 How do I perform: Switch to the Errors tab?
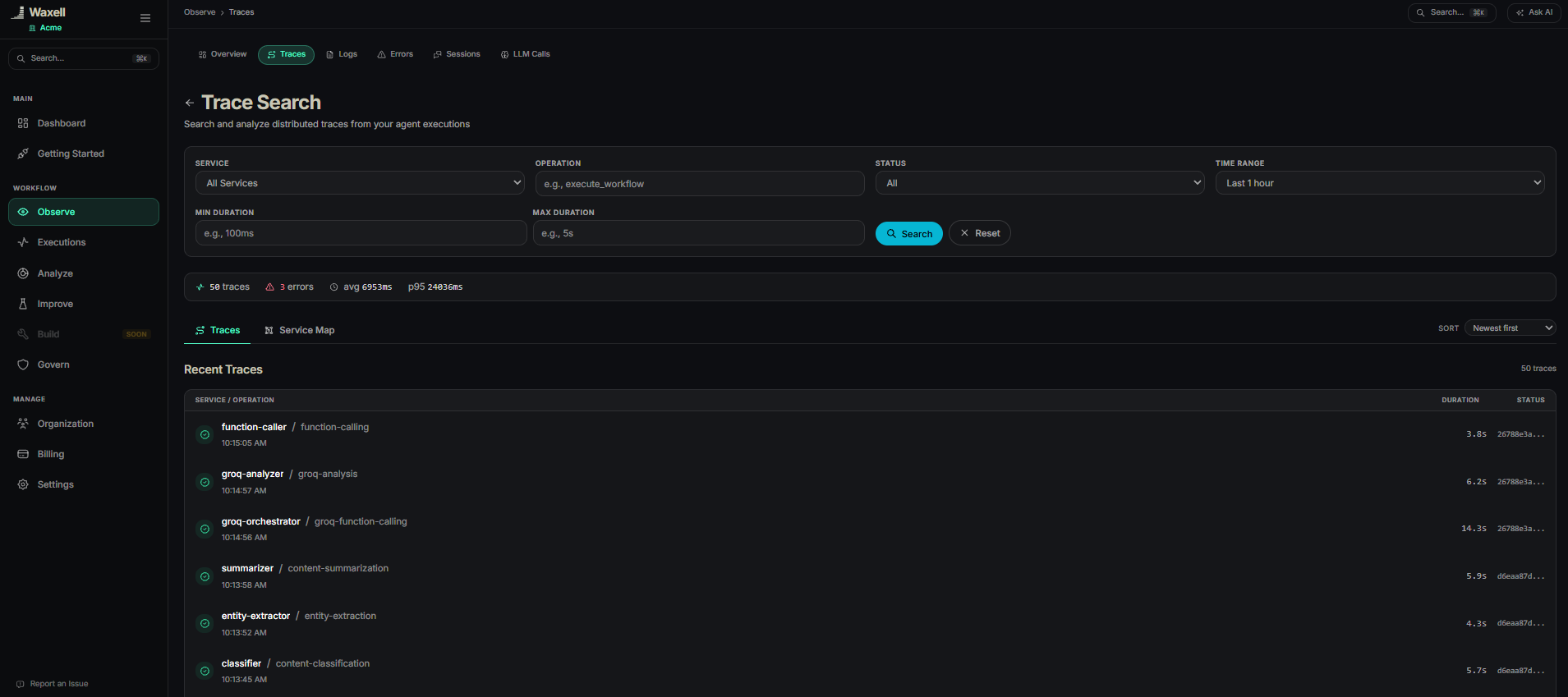pos(395,54)
